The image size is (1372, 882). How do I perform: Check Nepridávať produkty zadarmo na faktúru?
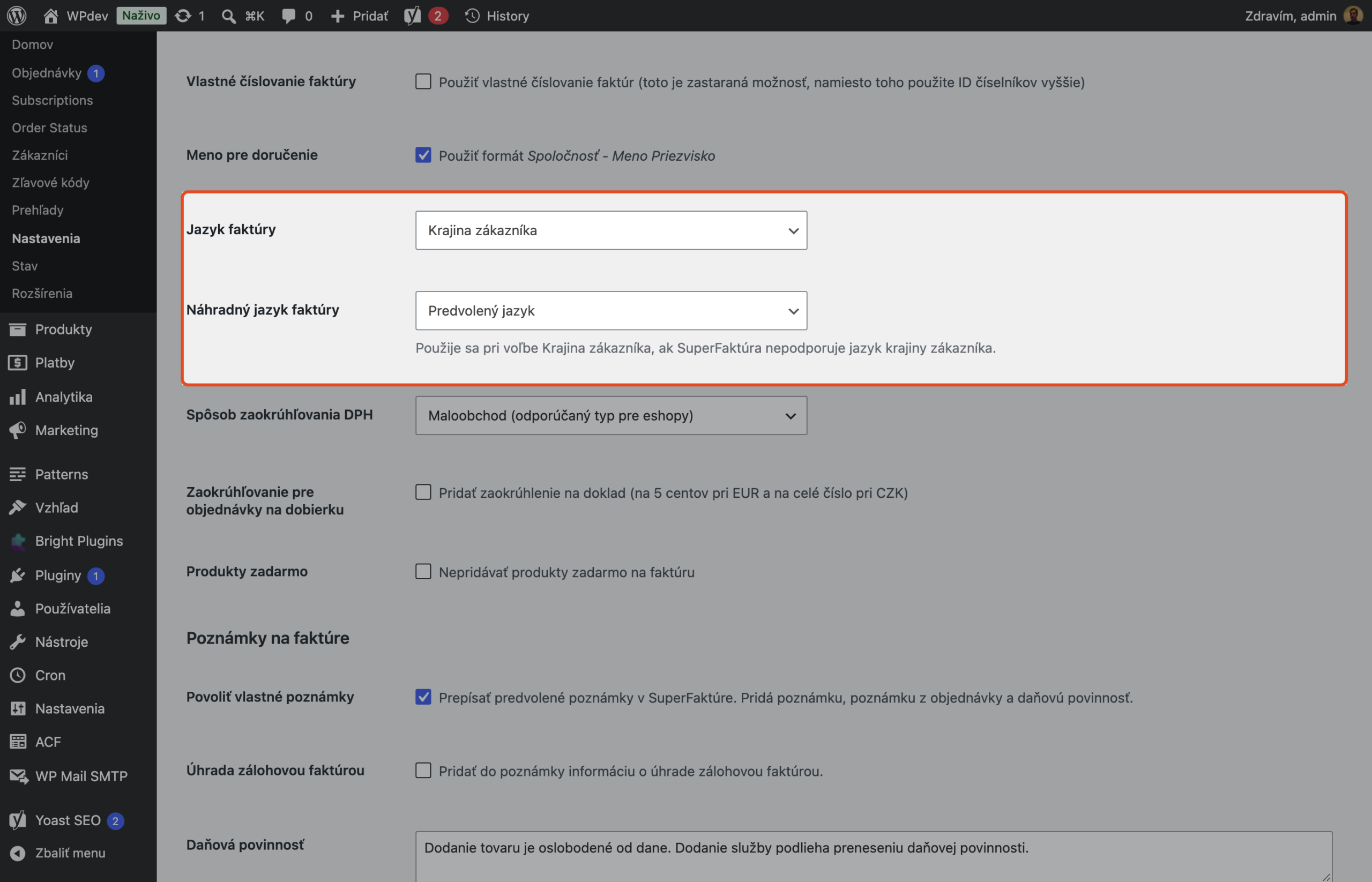click(x=423, y=571)
